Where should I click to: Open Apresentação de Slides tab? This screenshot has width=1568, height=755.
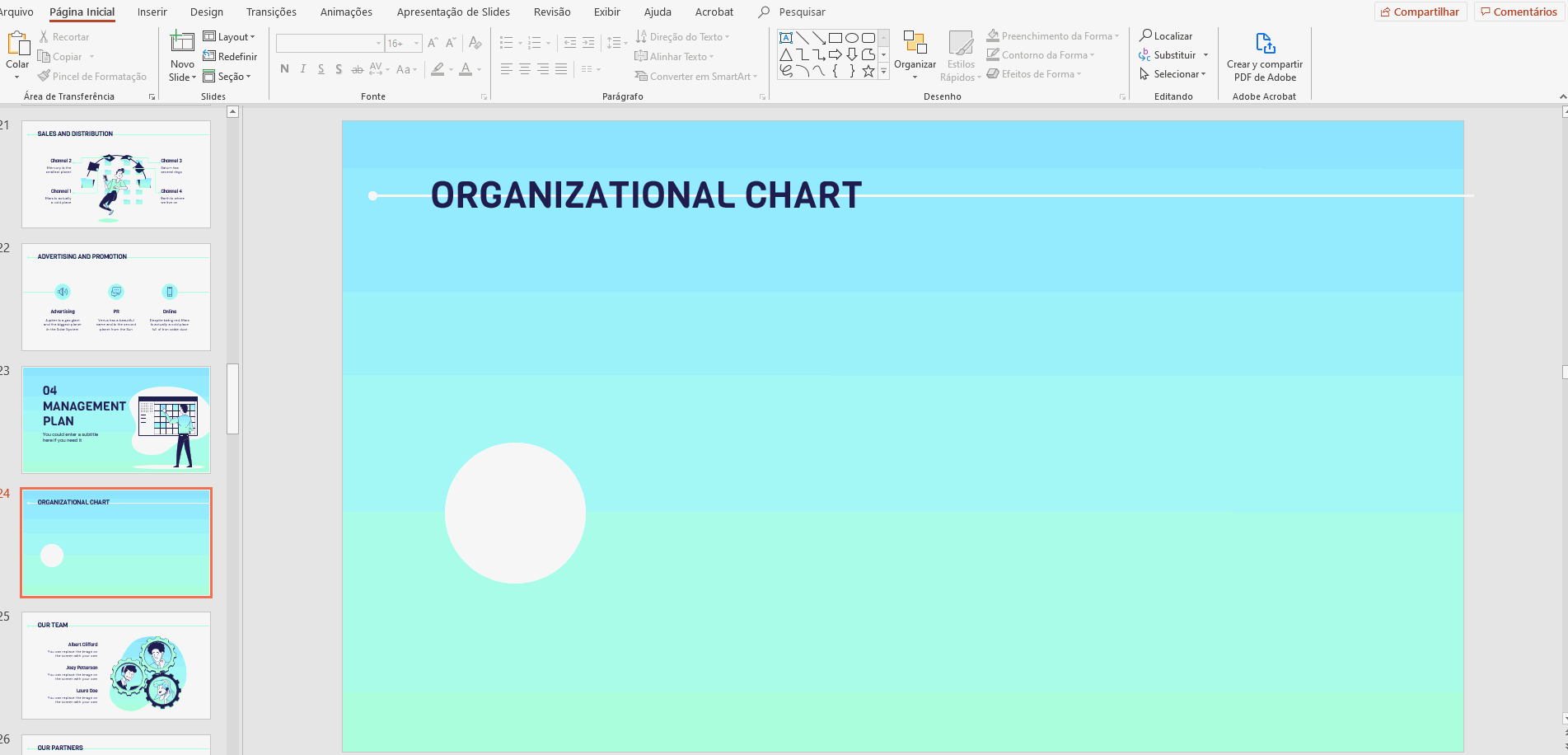pos(453,12)
